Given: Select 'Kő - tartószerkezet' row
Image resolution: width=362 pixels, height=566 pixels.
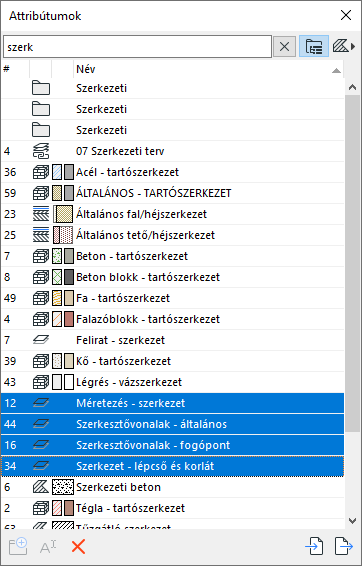Looking at the screenshot, I should (x=173, y=361).
